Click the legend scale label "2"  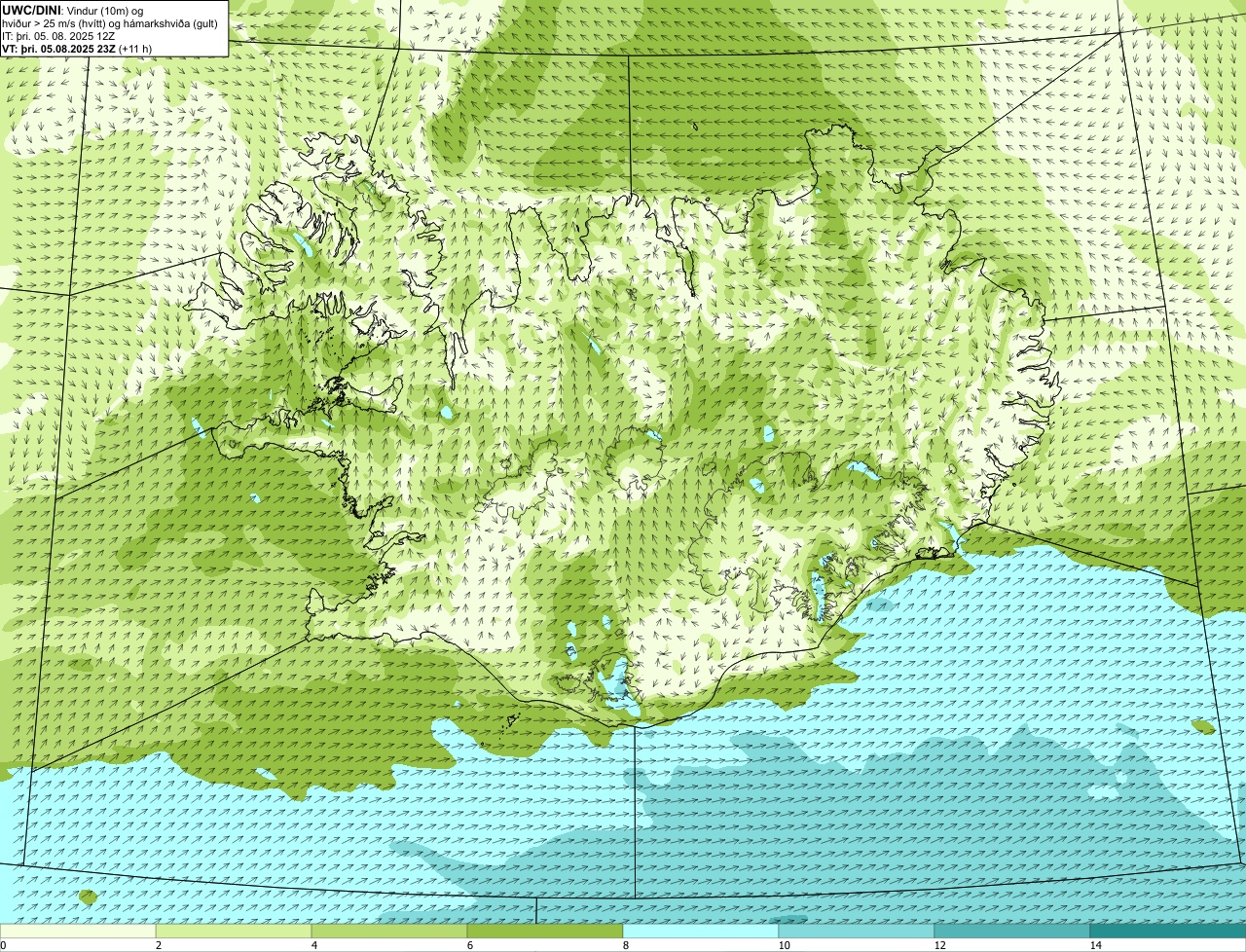(x=158, y=945)
